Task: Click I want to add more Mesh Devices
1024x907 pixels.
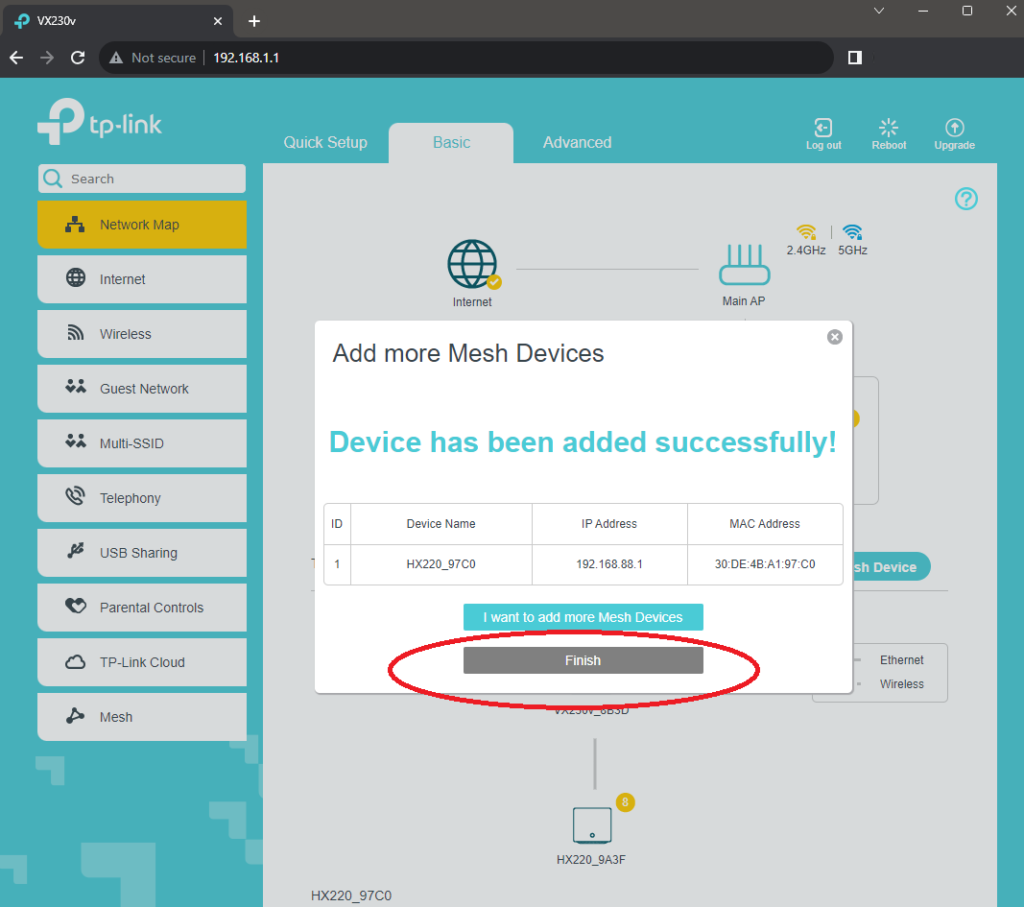Action: tap(583, 617)
